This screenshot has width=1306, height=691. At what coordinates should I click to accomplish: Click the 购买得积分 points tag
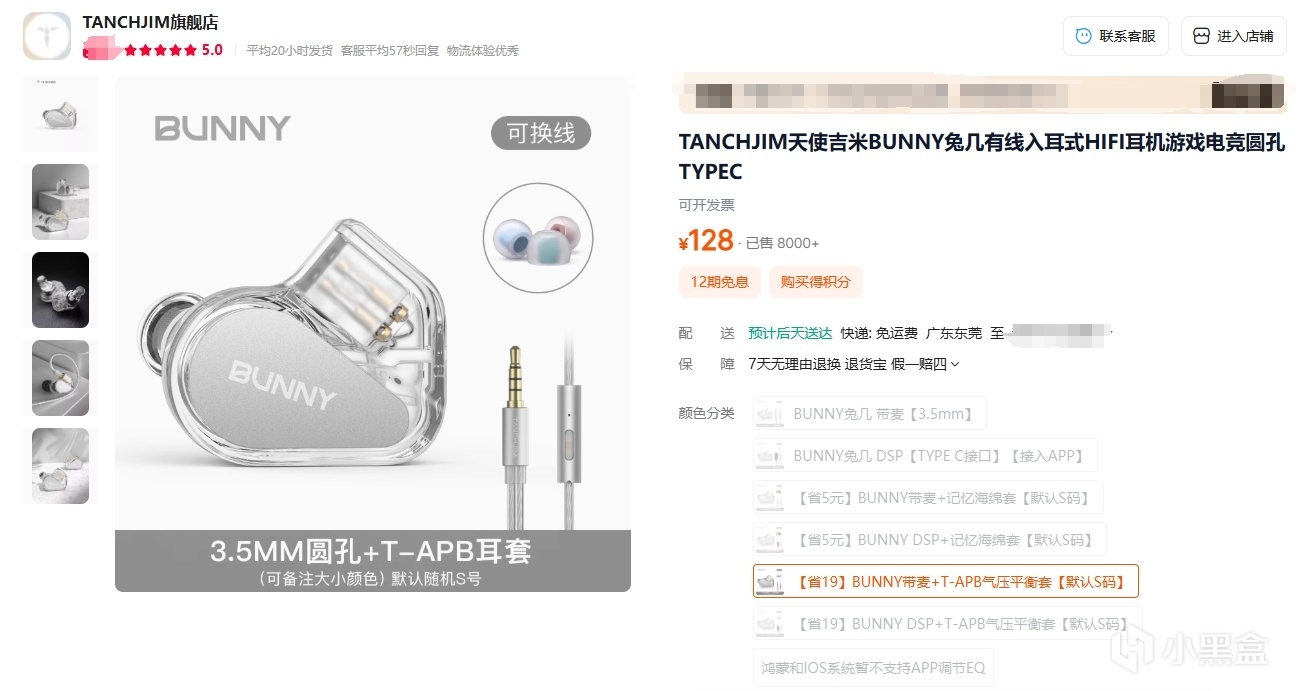(815, 282)
